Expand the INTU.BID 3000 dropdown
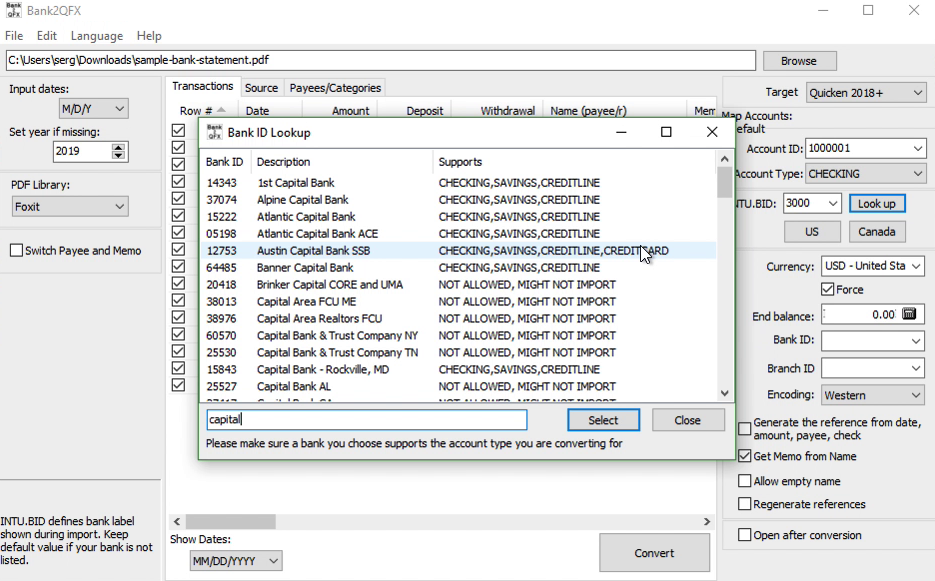 [833, 203]
